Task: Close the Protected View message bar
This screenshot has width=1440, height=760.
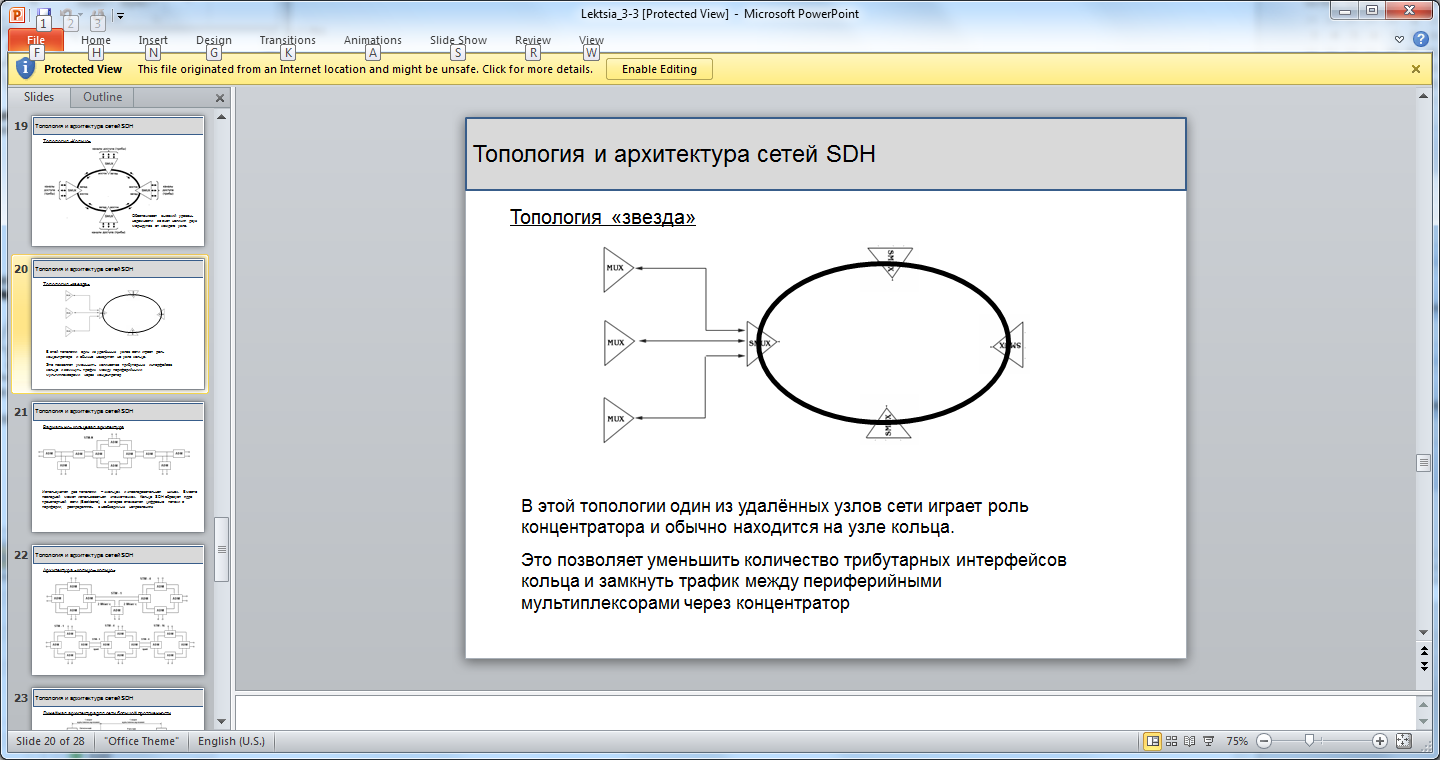Action: tap(1416, 69)
